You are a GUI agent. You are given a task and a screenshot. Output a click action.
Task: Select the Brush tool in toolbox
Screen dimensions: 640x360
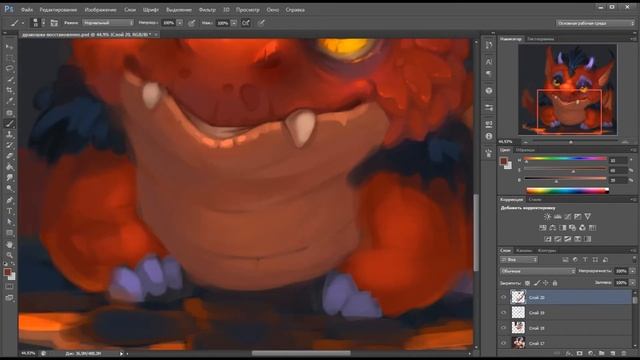point(9,123)
